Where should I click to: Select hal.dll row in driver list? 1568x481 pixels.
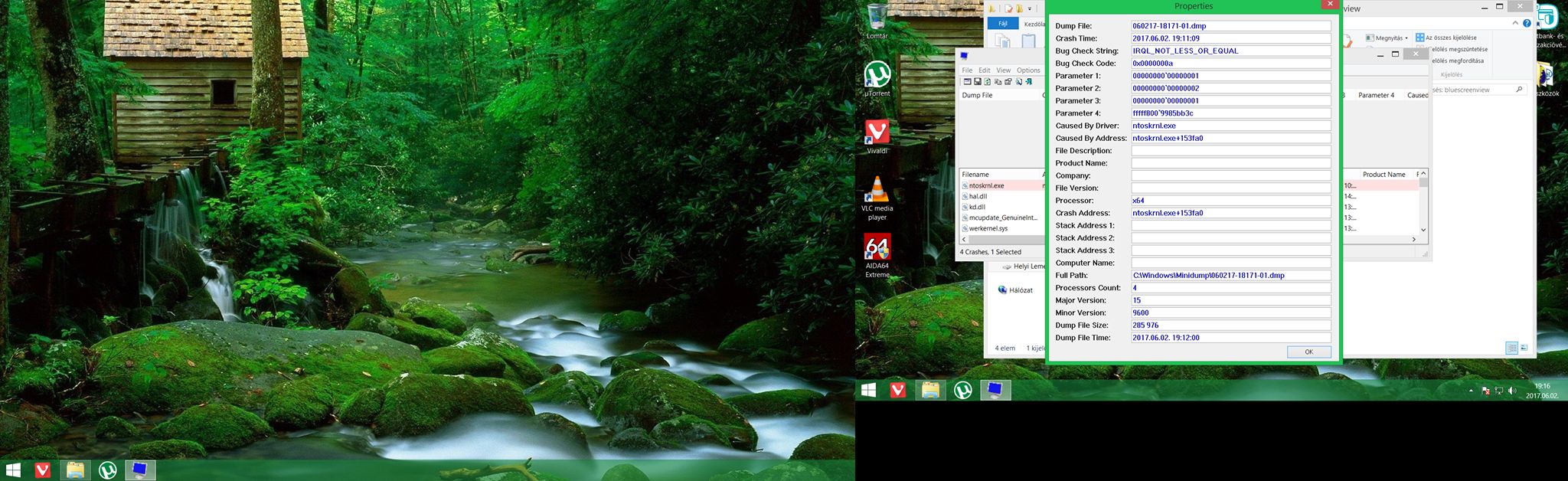point(1001,196)
